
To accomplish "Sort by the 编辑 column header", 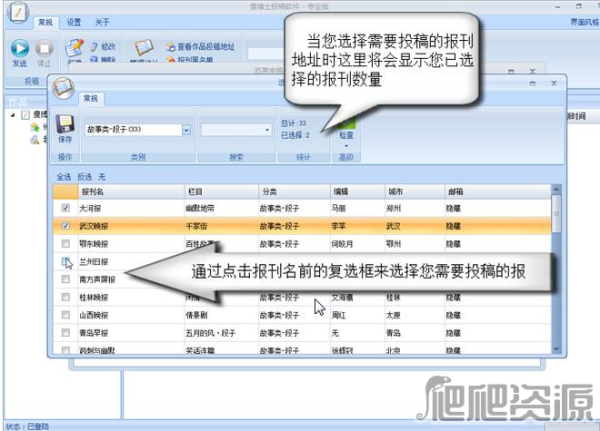I will click(357, 191).
